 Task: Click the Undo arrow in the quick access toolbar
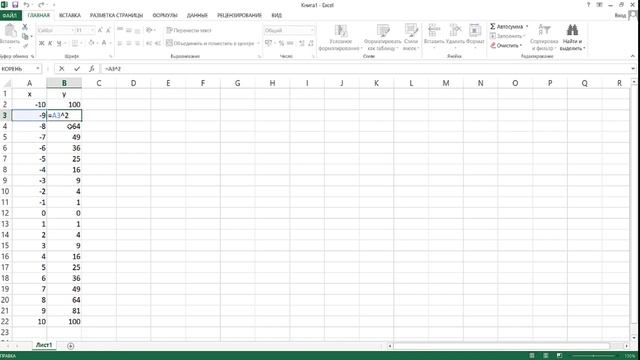tap(27, 5)
